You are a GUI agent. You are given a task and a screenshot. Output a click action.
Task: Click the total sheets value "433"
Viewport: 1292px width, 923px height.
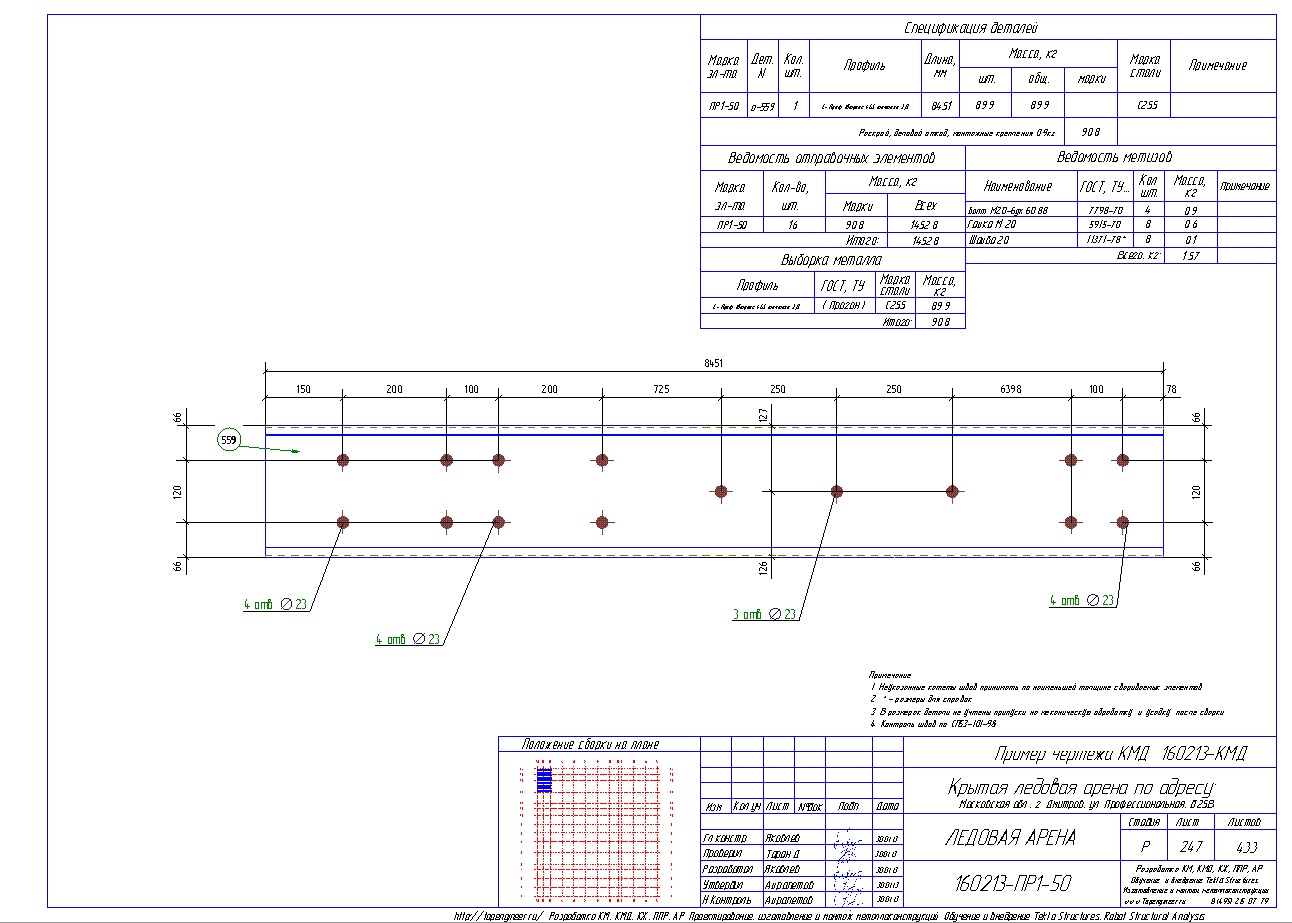point(1245,845)
